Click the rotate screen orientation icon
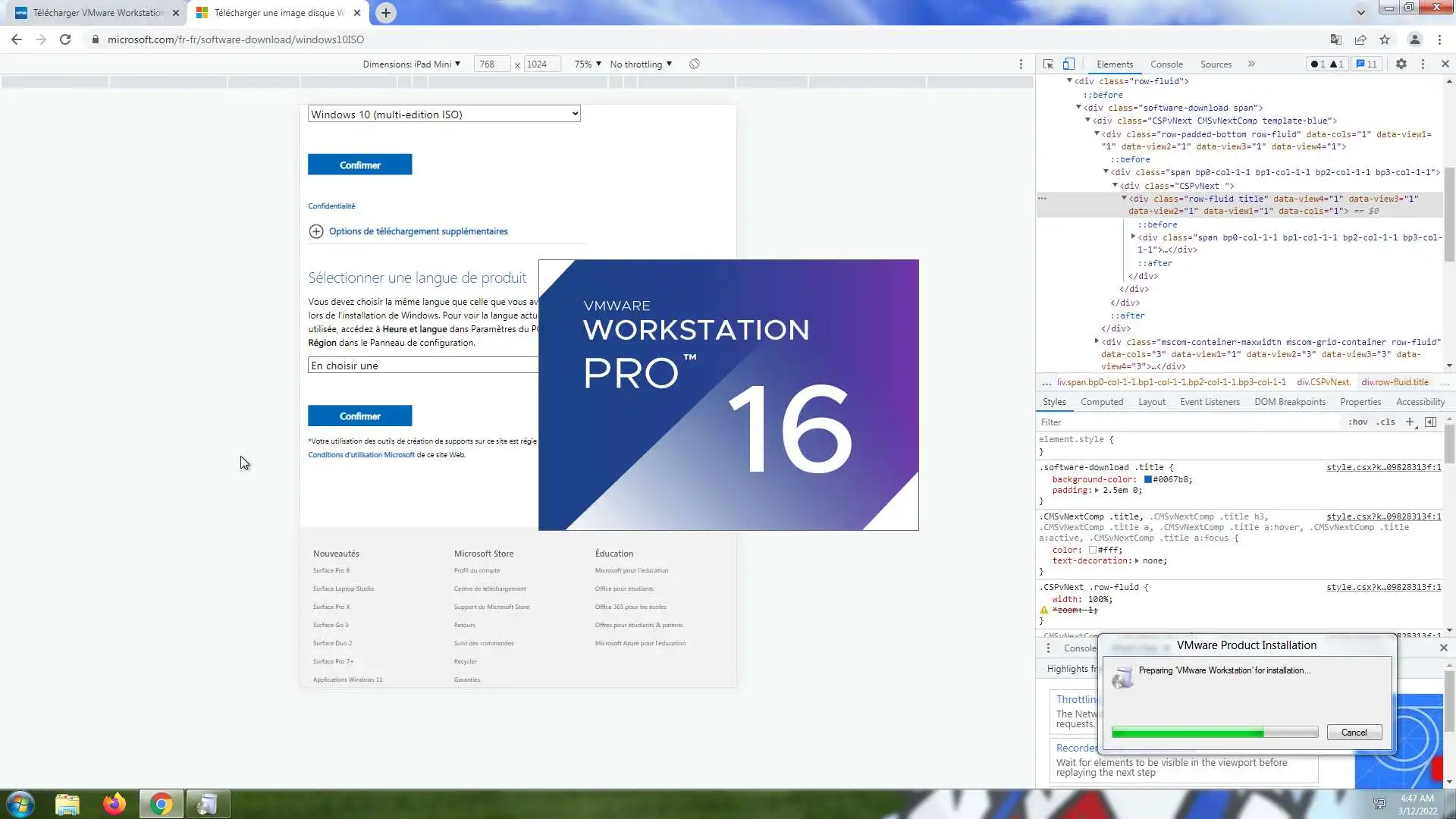This screenshot has width=1456, height=819. [695, 64]
